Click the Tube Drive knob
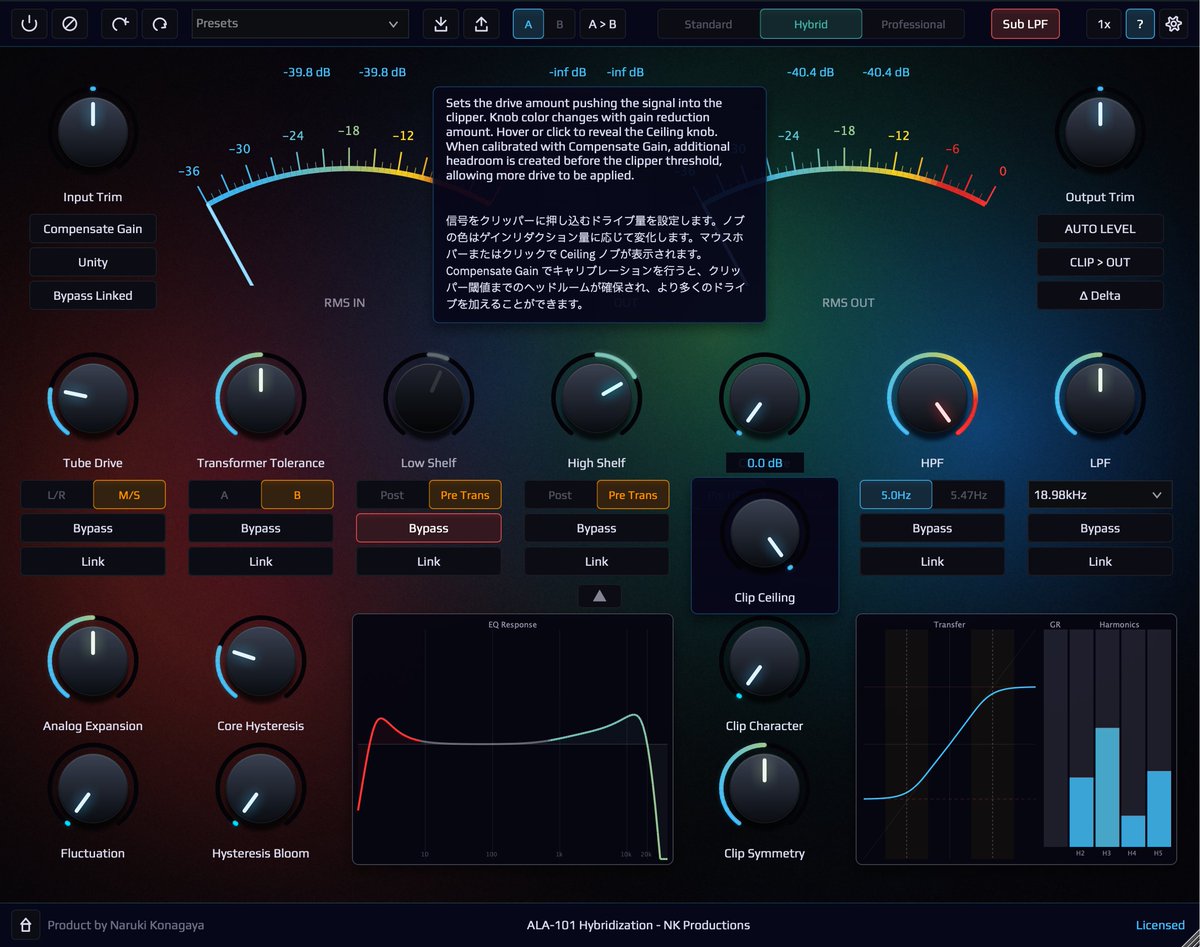 click(x=93, y=398)
